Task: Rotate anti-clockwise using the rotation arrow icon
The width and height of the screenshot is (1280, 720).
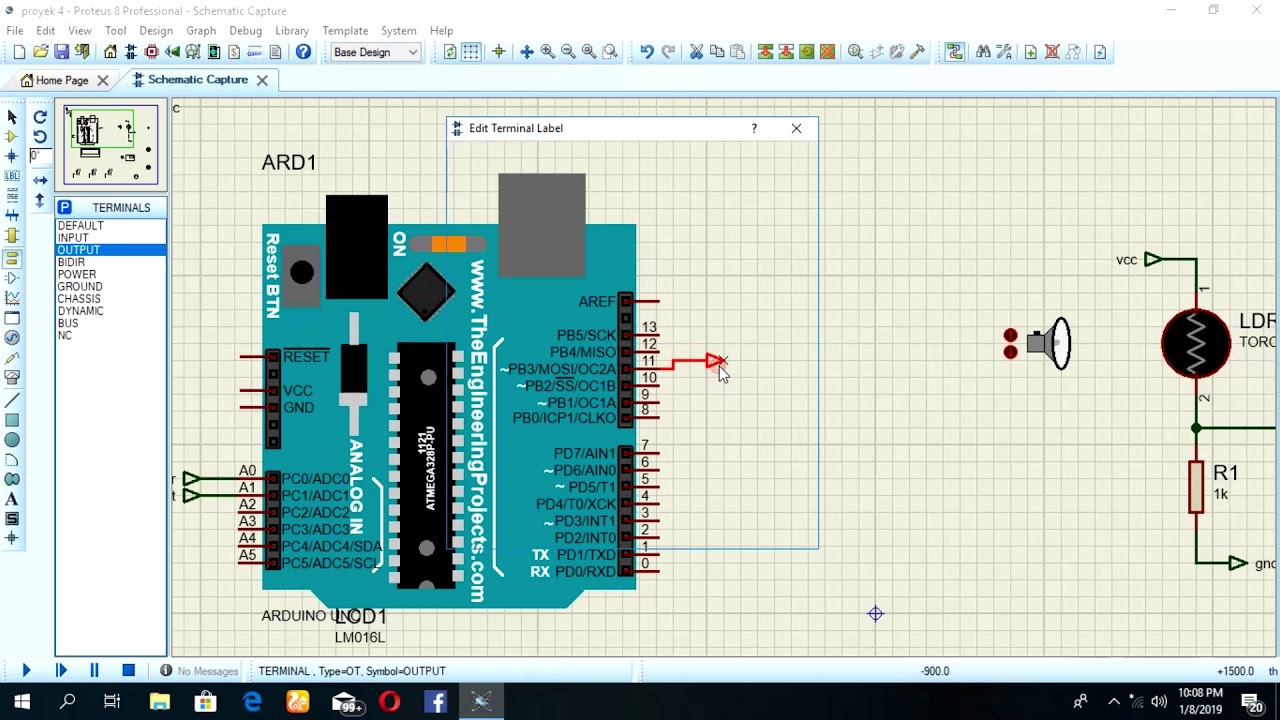Action: (40, 137)
